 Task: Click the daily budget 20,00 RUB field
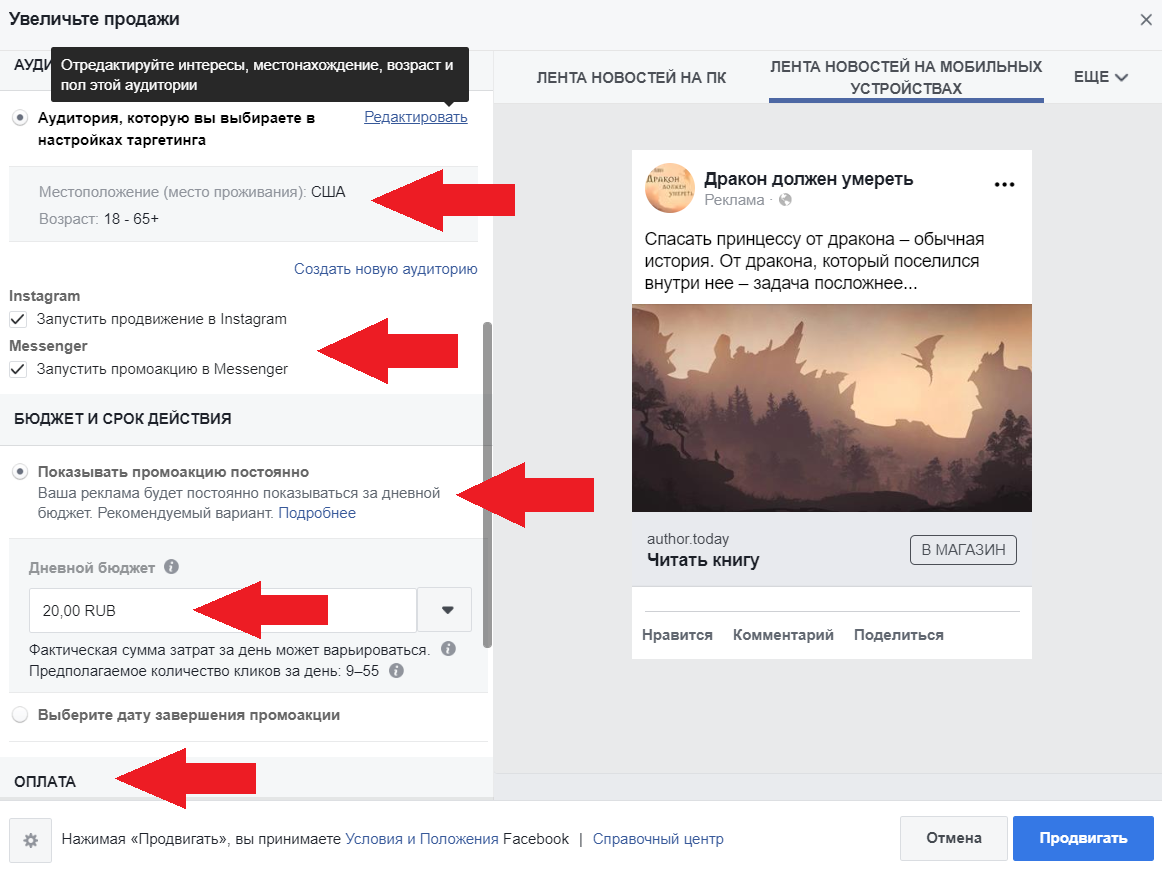coord(222,610)
